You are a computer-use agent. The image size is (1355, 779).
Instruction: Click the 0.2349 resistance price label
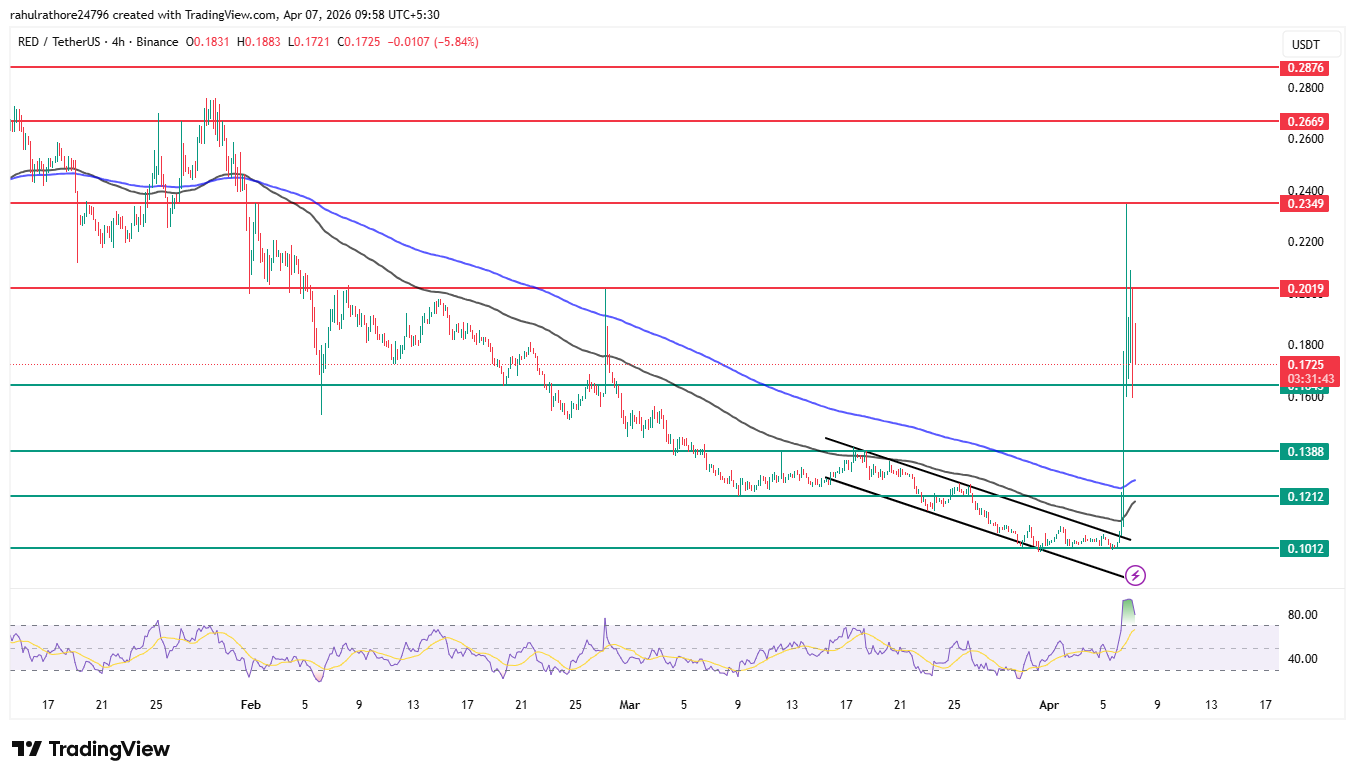pyautogui.click(x=1306, y=203)
